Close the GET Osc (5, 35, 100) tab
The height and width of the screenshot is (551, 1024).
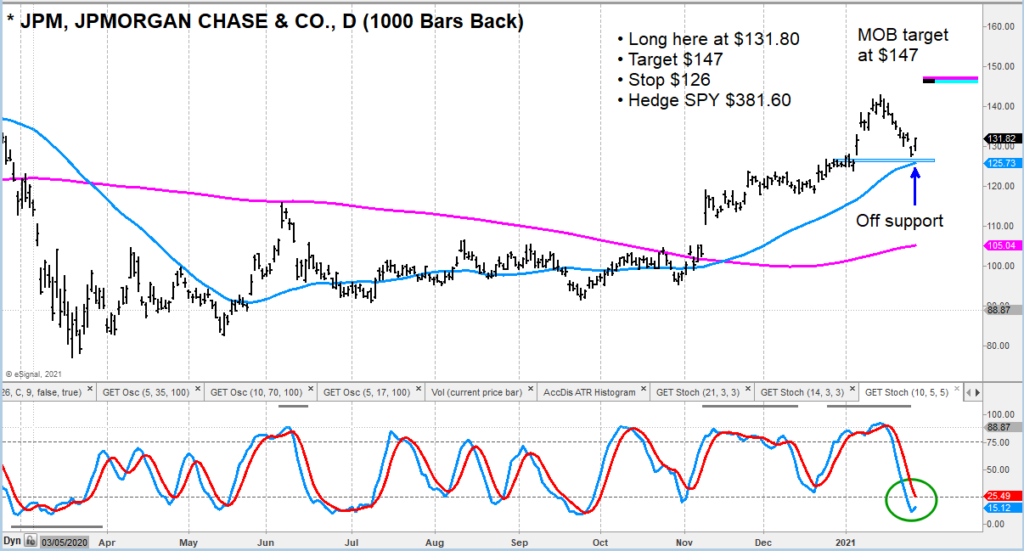198,390
